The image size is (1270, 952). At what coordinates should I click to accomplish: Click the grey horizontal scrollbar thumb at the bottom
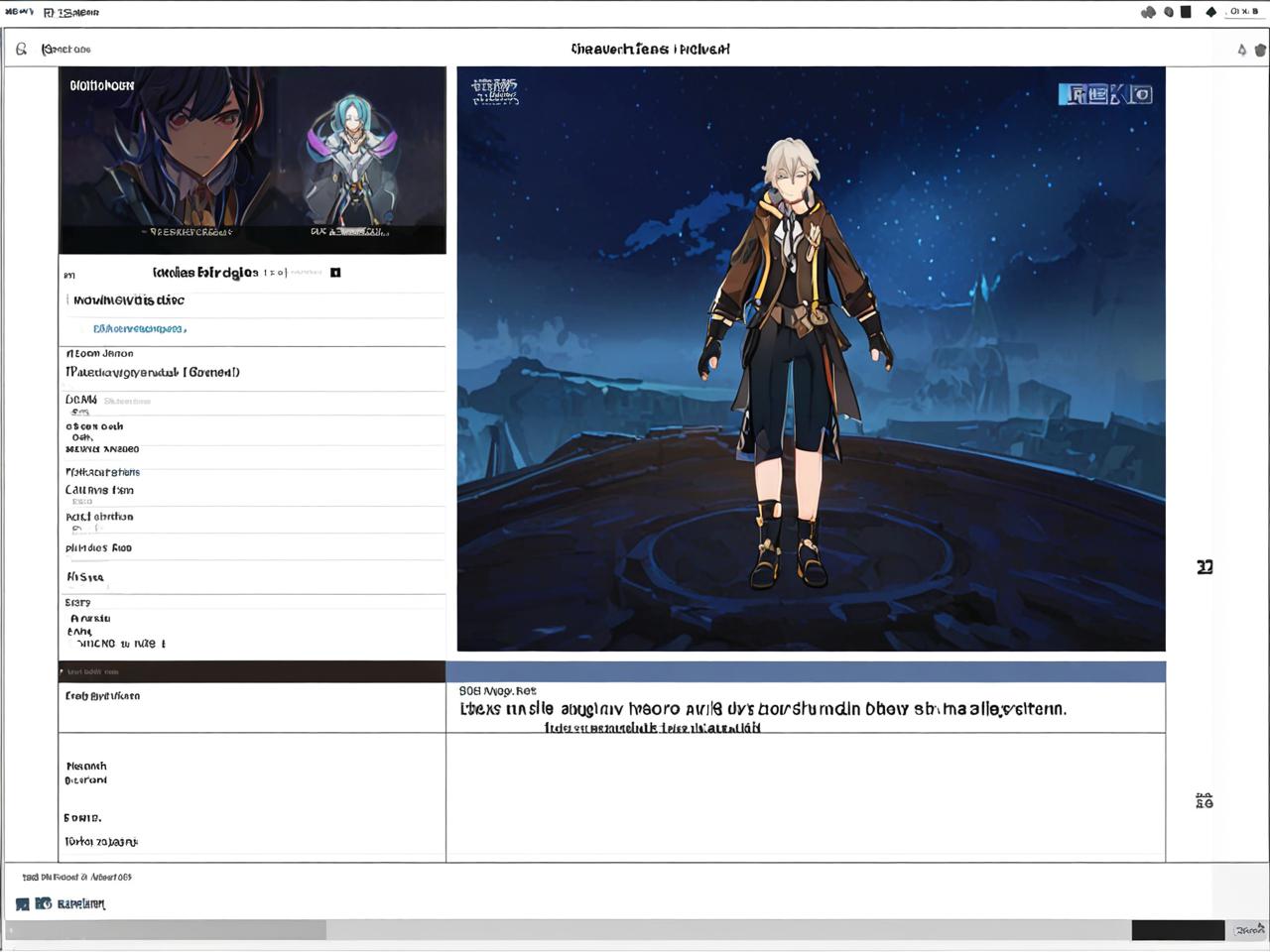point(166,929)
